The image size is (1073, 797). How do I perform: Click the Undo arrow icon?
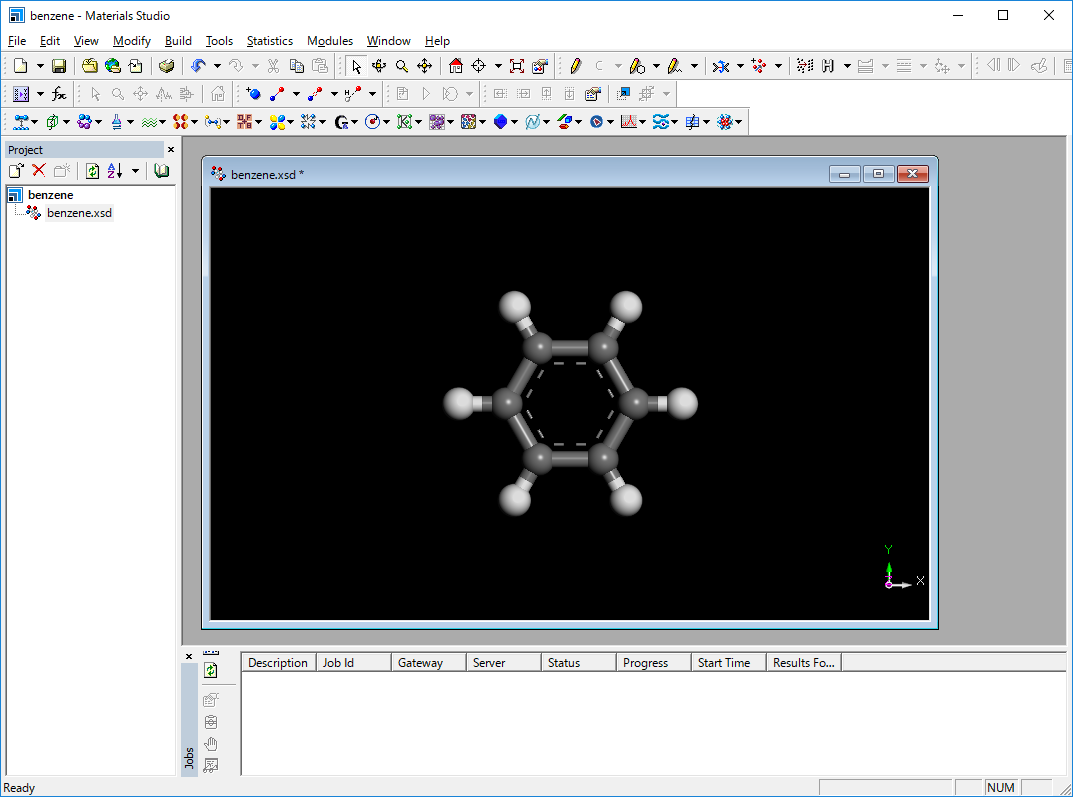[x=197, y=66]
